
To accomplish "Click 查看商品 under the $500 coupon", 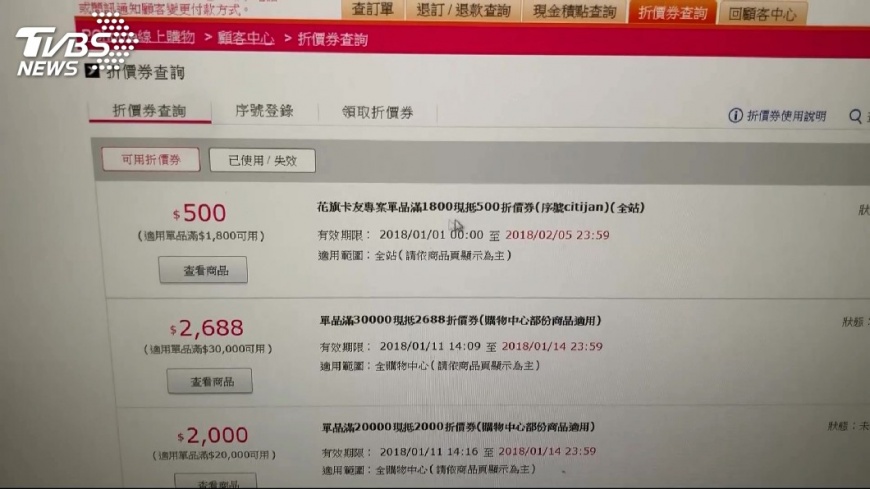I will click(203, 270).
